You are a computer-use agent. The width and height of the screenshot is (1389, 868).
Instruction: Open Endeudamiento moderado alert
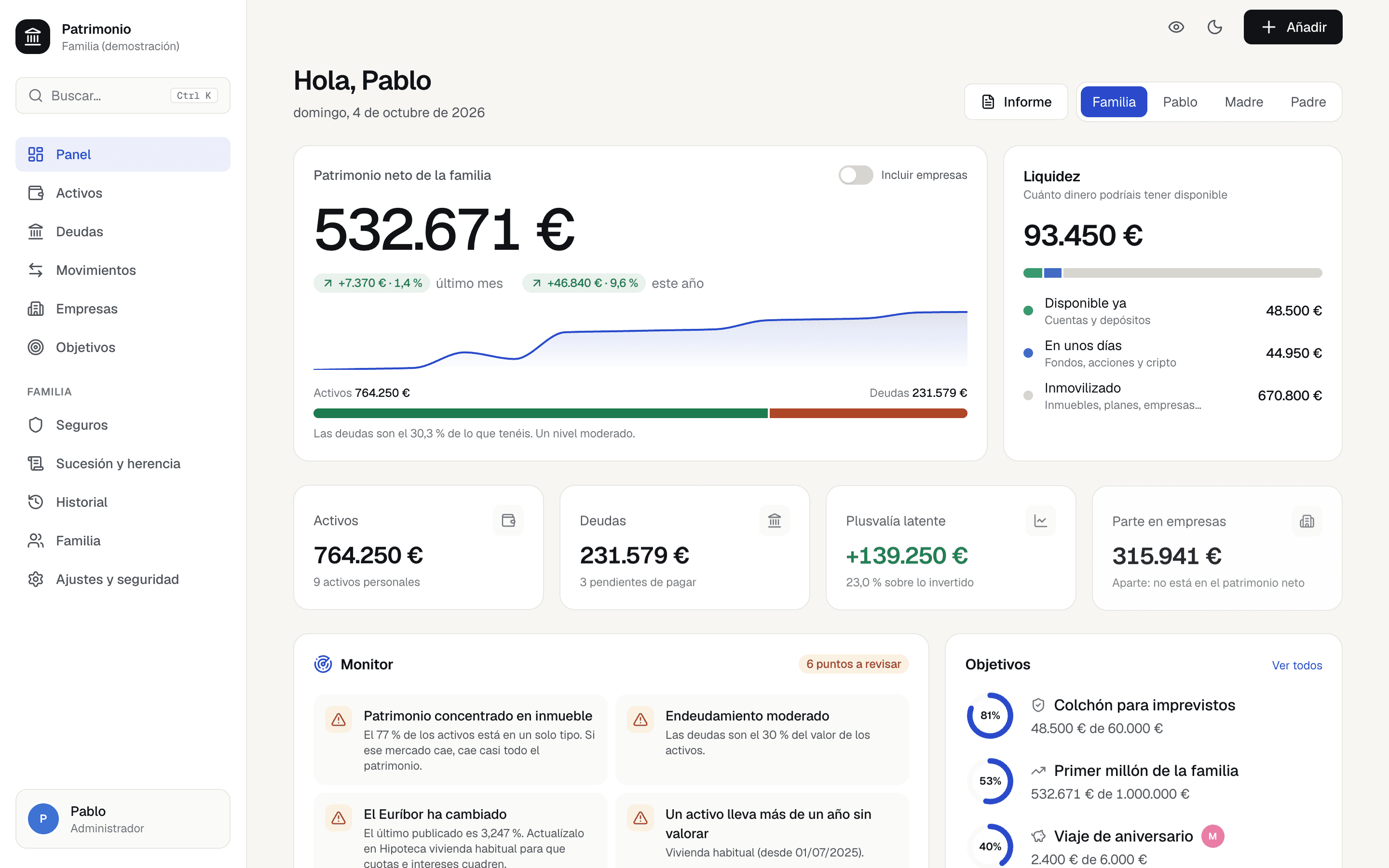(762, 740)
